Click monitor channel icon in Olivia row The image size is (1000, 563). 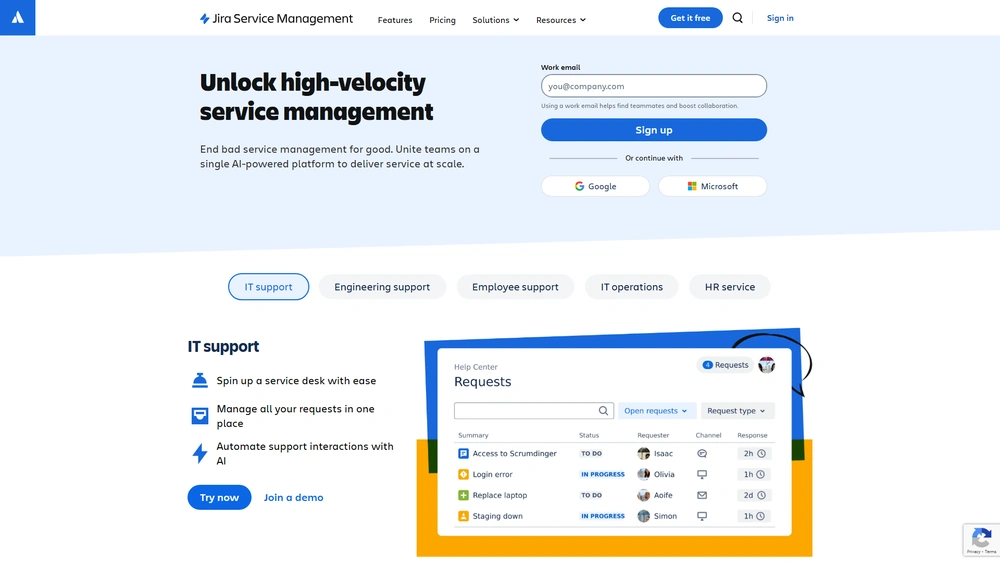coord(702,474)
